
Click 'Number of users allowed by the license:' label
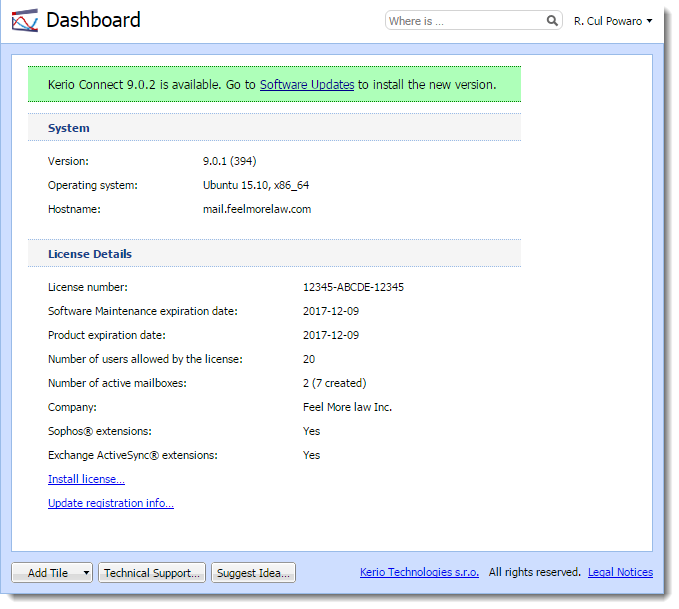(145, 359)
